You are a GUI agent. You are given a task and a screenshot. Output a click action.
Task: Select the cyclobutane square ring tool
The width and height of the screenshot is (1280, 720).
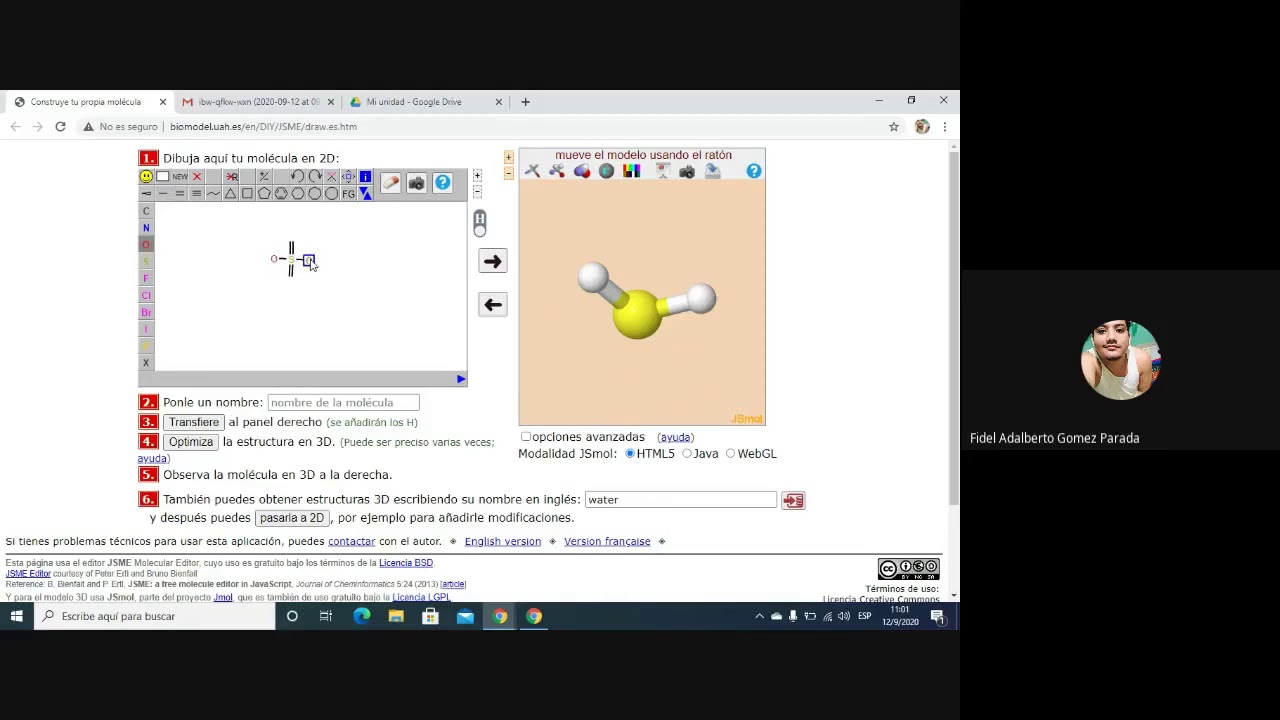[247, 194]
